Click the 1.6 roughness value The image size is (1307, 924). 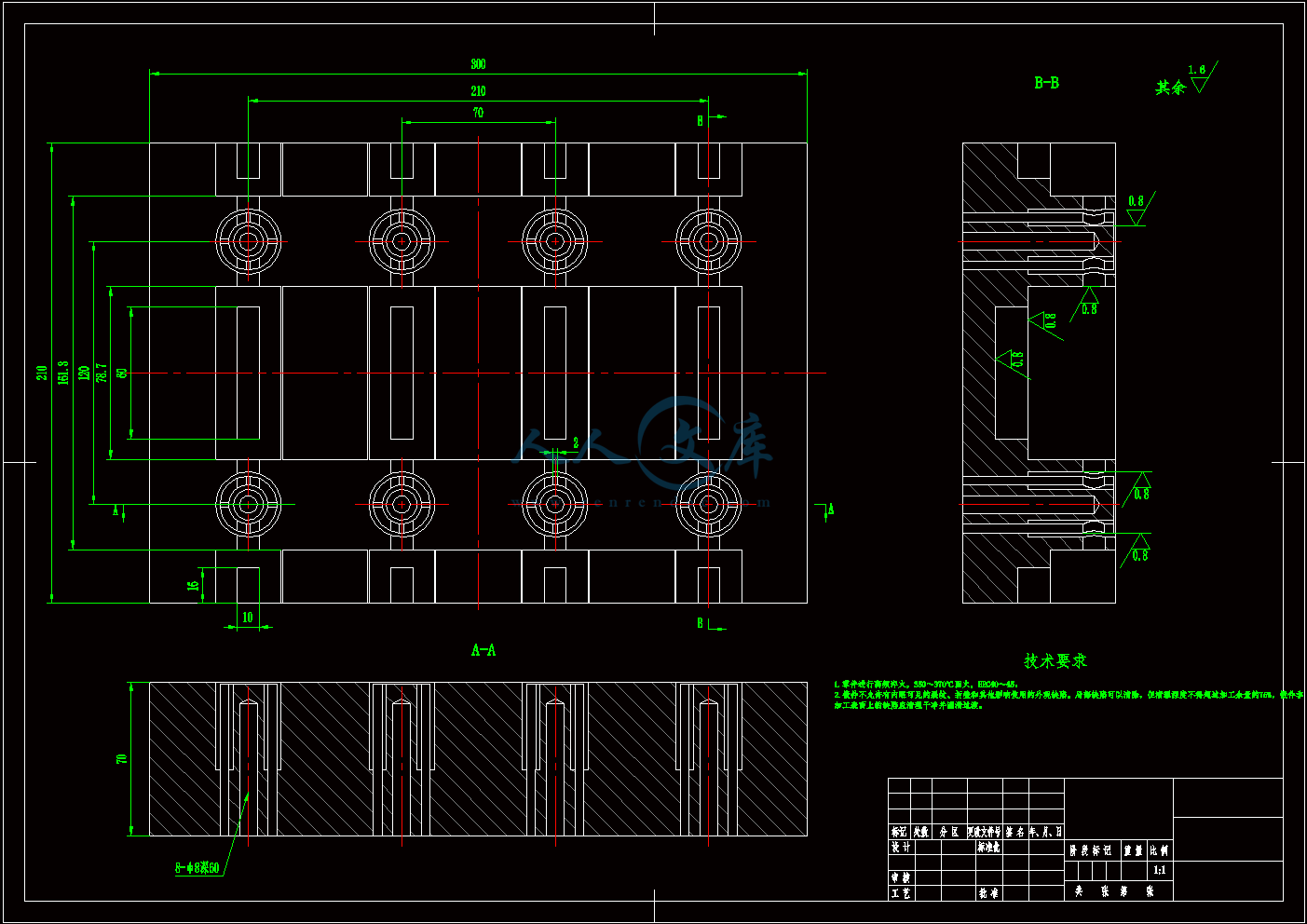(1197, 70)
